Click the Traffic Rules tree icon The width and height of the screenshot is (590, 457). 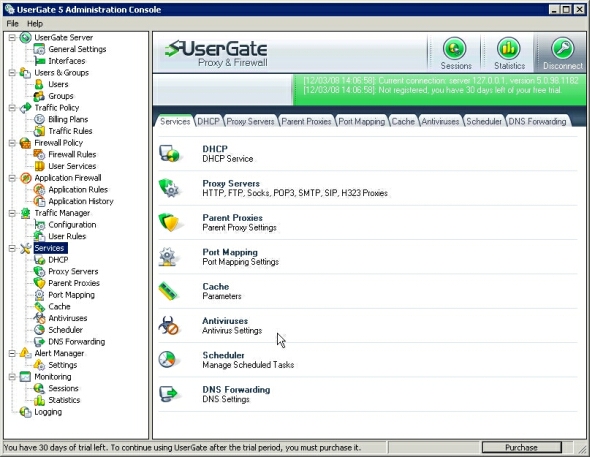pos(39,131)
